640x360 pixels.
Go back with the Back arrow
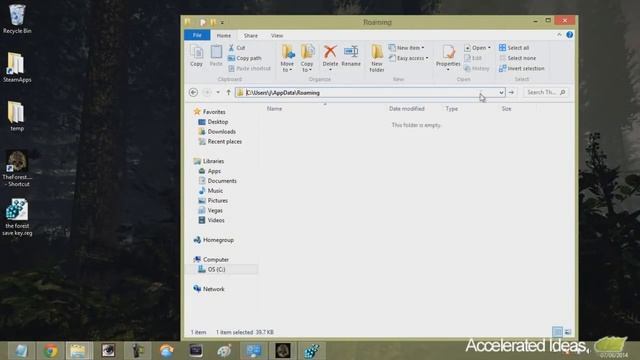(x=193, y=93)
